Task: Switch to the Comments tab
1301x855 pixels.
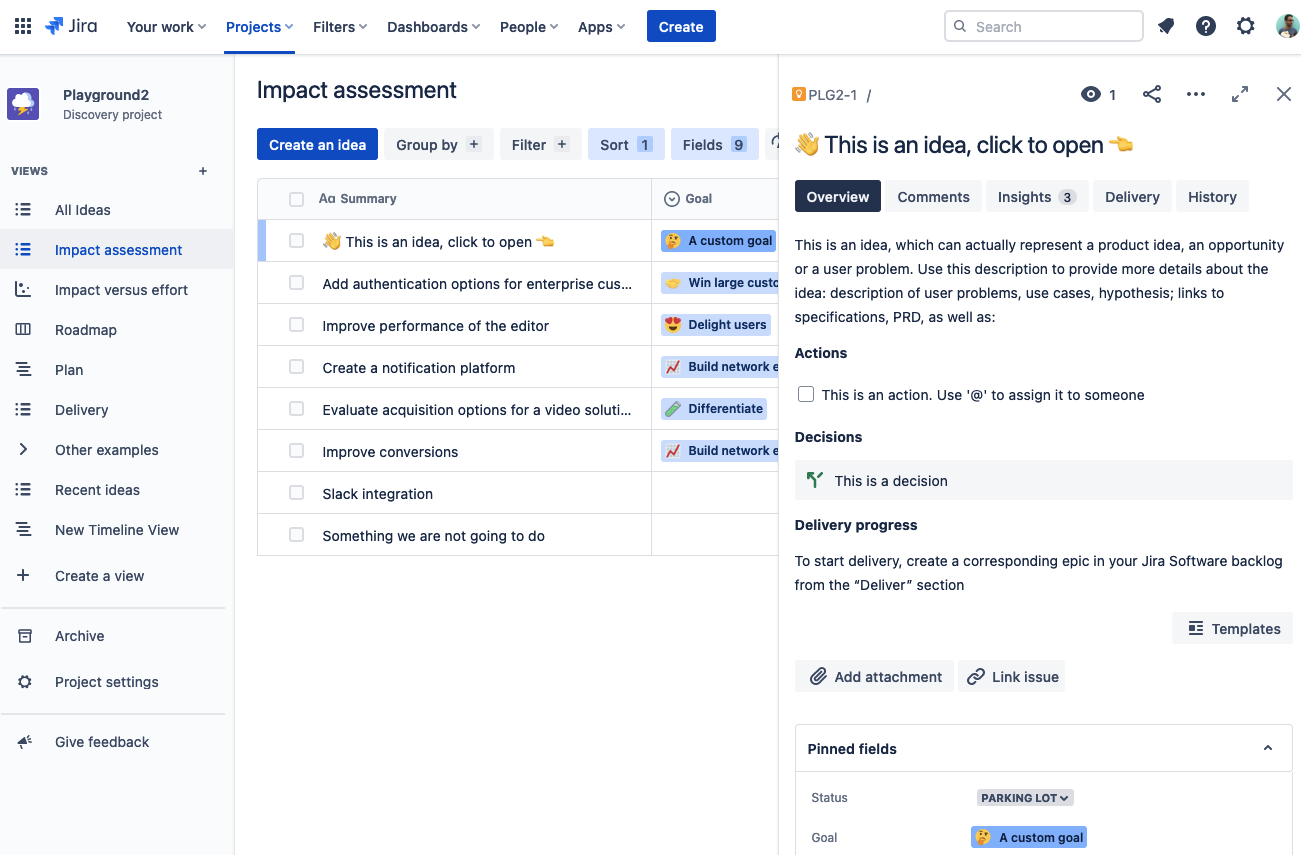Action: (x=933, y=196)
